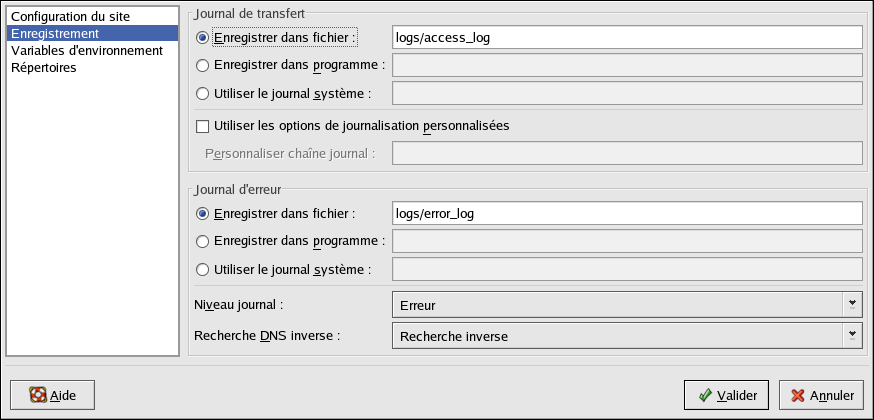Click the Annuler button
874x420 pixels.
click(823, 395)
